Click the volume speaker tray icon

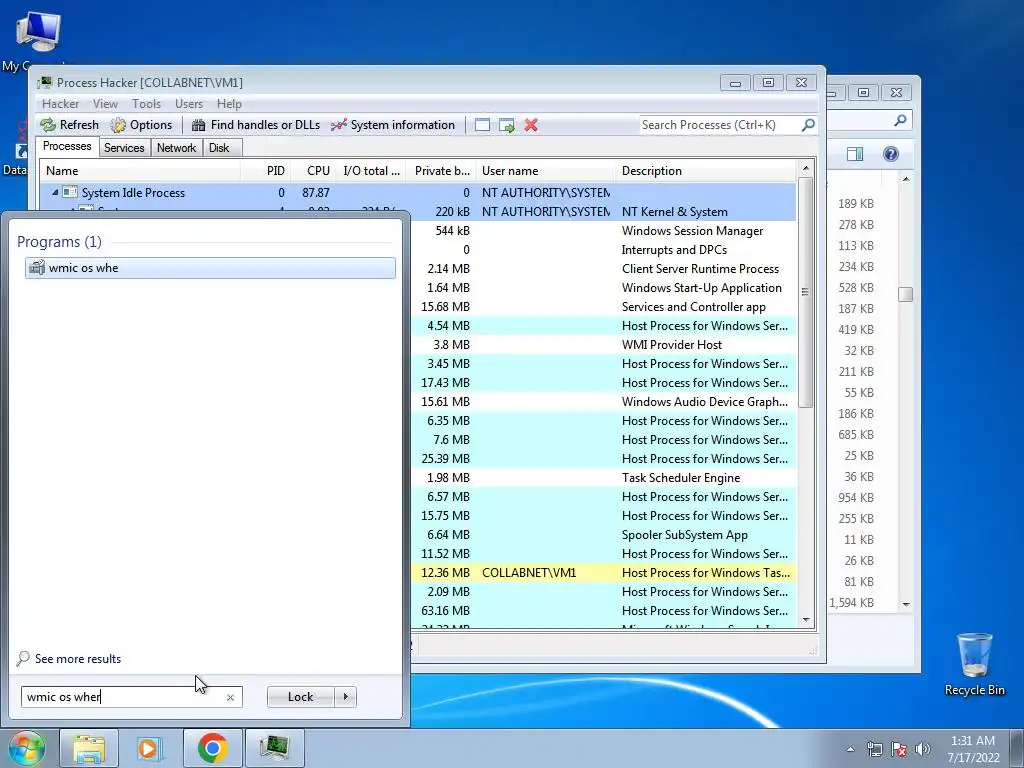[922, 749]
